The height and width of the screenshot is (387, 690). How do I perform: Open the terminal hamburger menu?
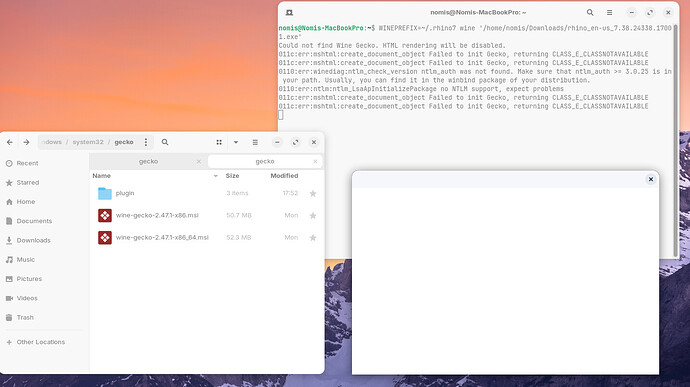[x=609, y=13]
